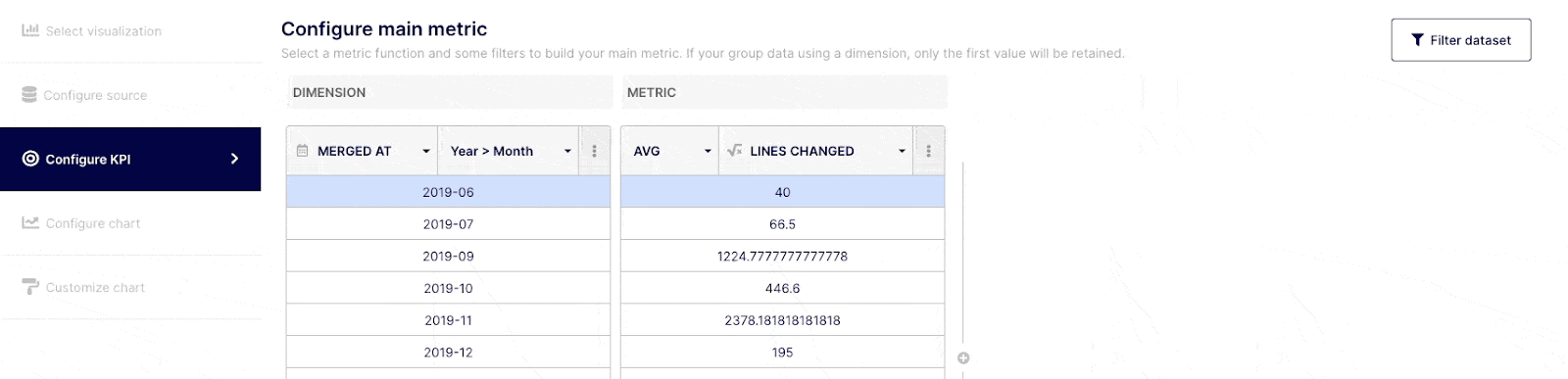Go to the Customize chart step
Image resolution: width=1568 pixels, height=379 pixels.
pyautogui.click(x=130, y=287)
